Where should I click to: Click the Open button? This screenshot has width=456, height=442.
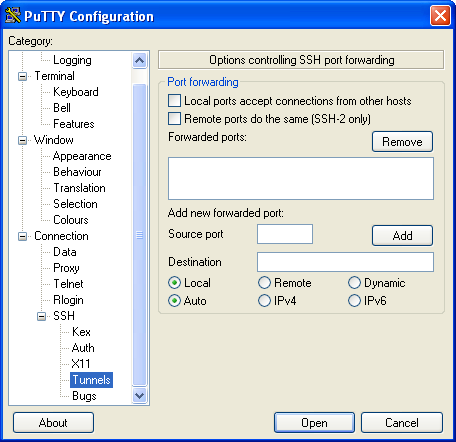[314, 423]
